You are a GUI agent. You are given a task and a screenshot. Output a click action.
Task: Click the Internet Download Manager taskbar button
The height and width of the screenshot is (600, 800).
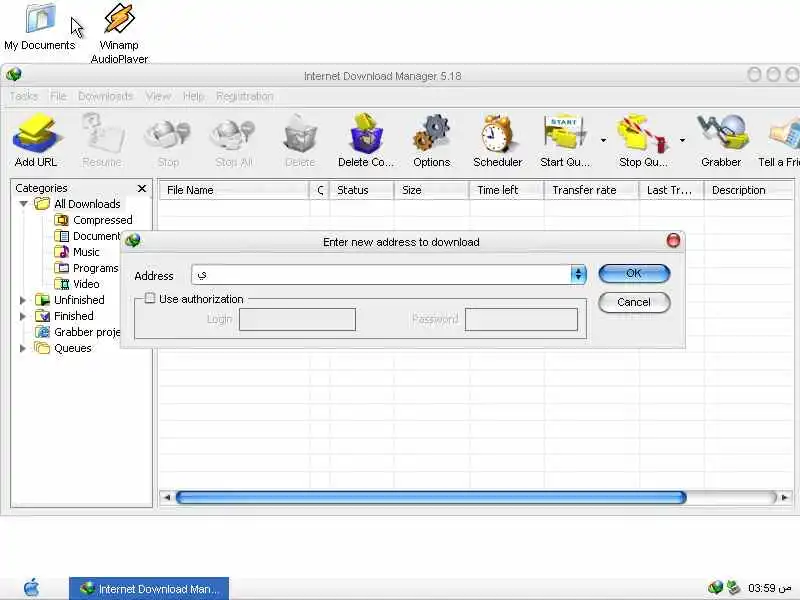pos(149,589)
